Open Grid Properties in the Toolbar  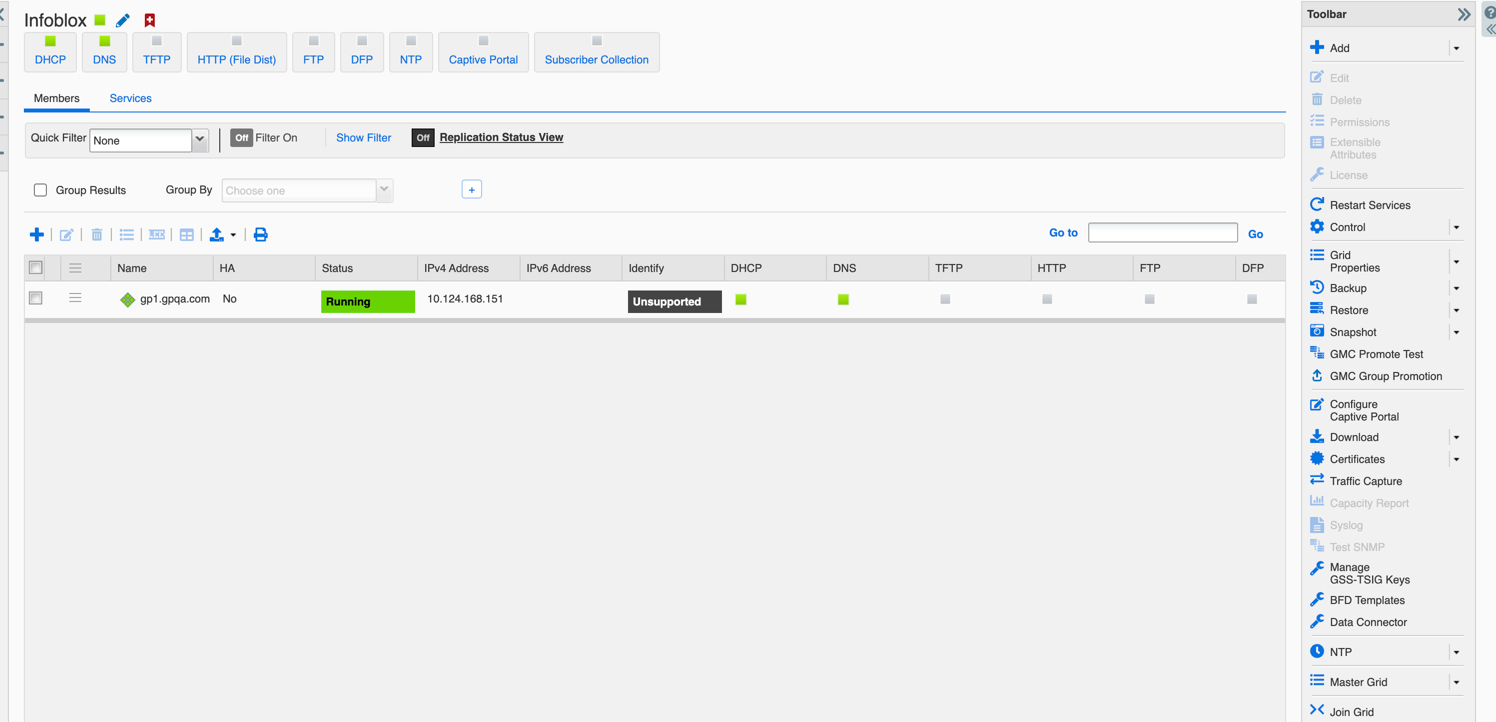1354,261
